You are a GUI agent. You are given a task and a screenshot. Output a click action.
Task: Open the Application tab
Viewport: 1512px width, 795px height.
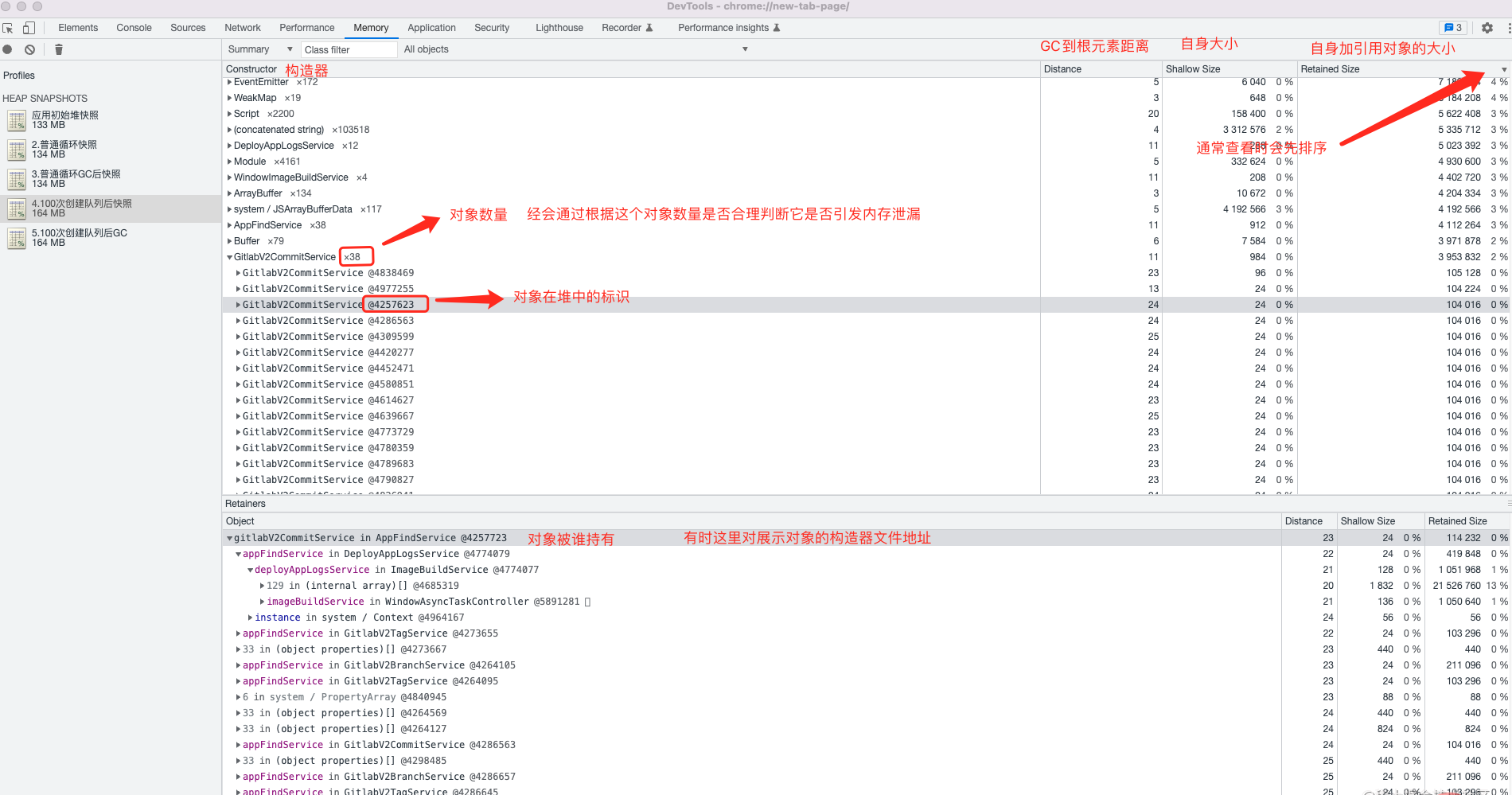tap(432, 28)
